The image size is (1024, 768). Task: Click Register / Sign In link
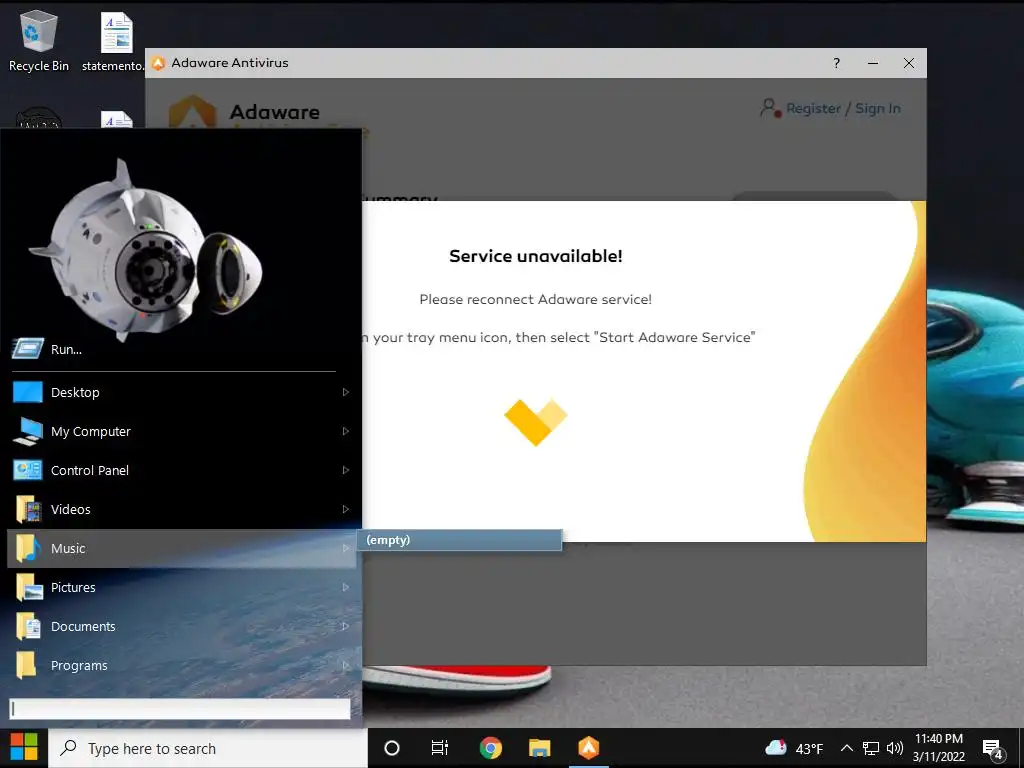(x=843, y=108)
